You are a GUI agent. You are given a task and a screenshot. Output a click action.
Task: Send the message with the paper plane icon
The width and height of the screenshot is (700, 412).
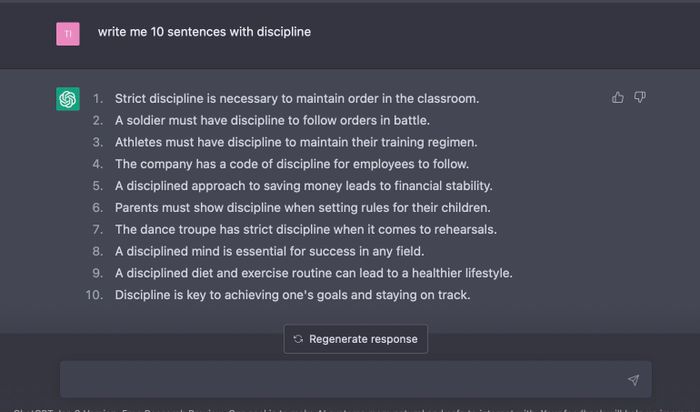tap(633, 380)
